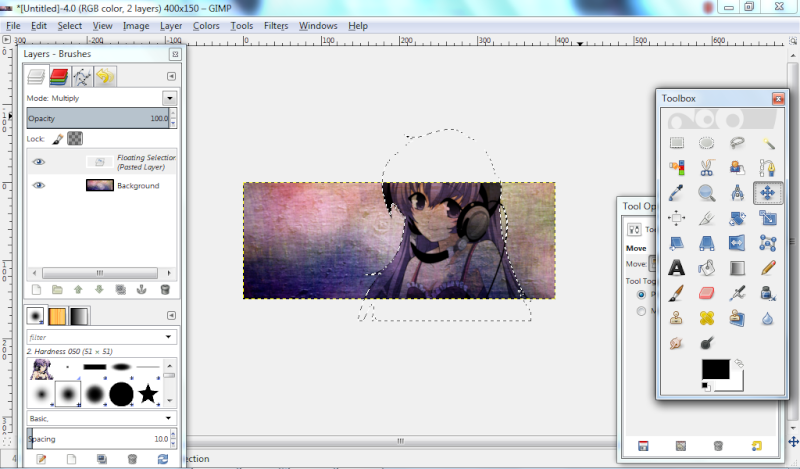
Task: Select the Foreground Select tool
Action: pyautogui.click(x=737, y=167)
